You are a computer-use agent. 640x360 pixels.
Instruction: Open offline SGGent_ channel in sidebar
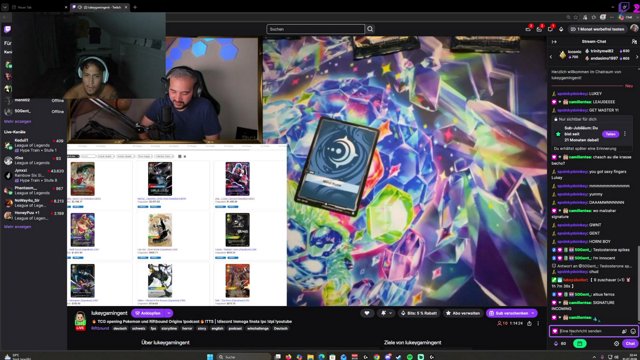point(34,111)
